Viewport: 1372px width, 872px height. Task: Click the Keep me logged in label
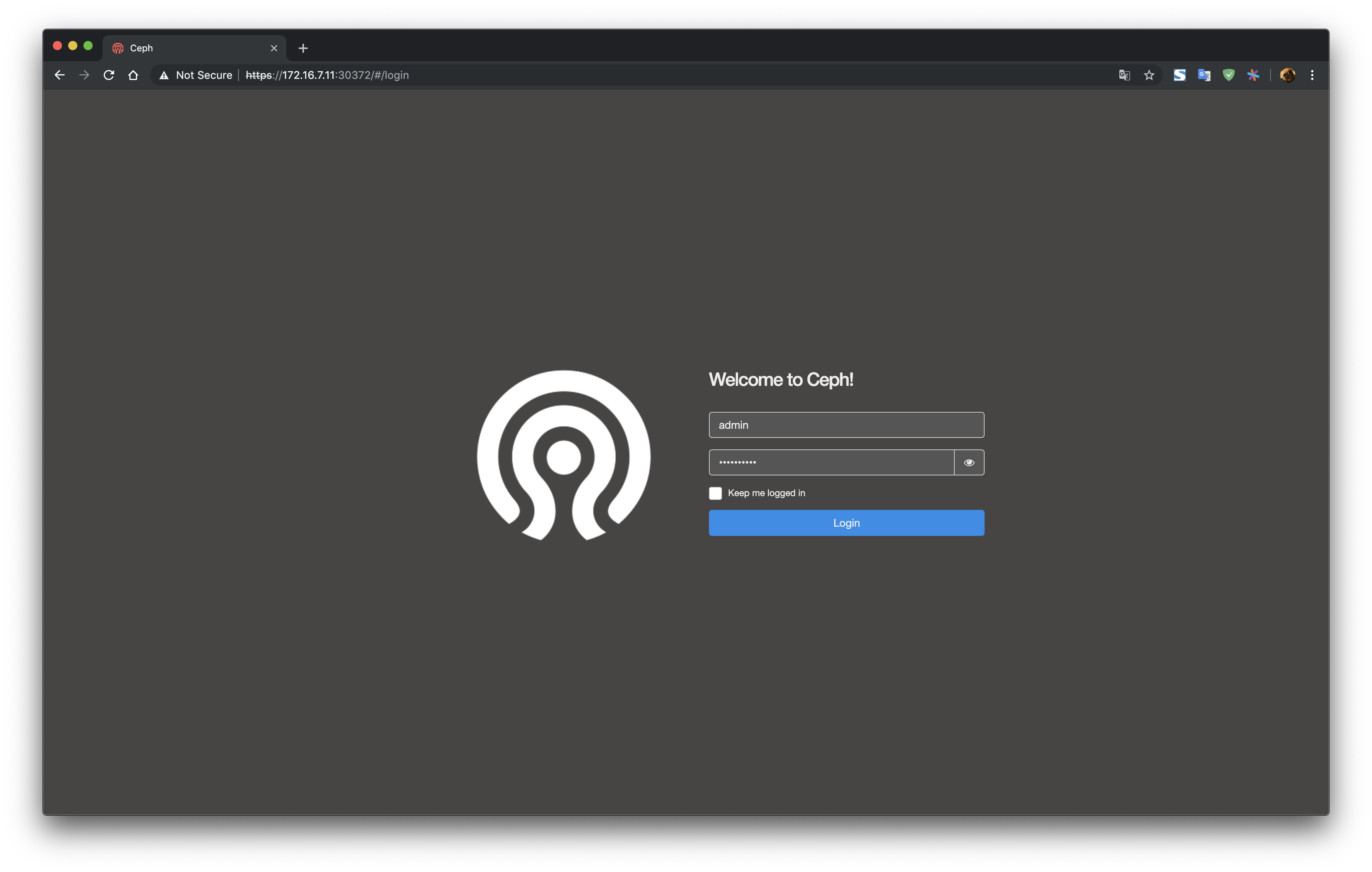point(766,493)
